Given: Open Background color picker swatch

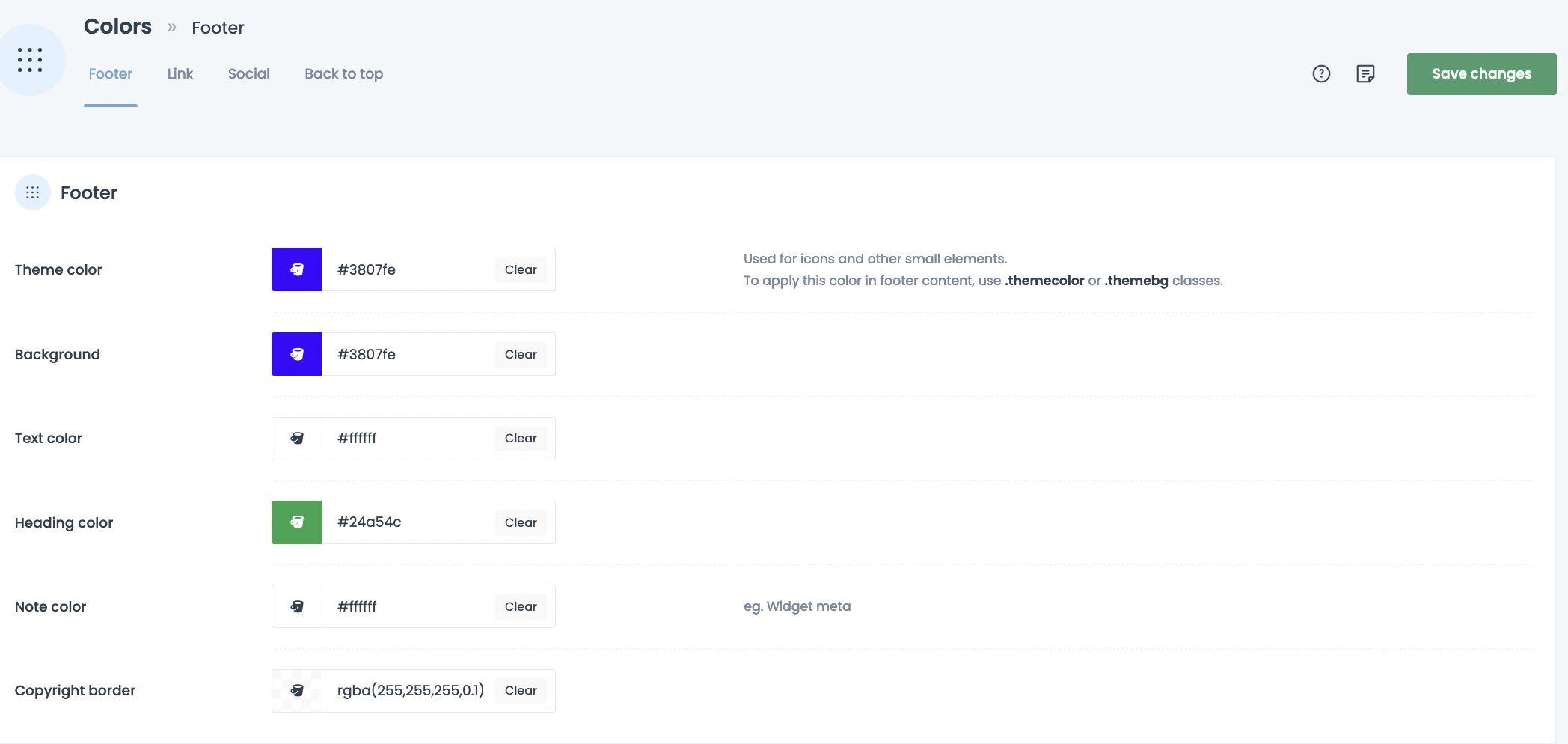Looking at the screenshot, I should click(297, 354).
